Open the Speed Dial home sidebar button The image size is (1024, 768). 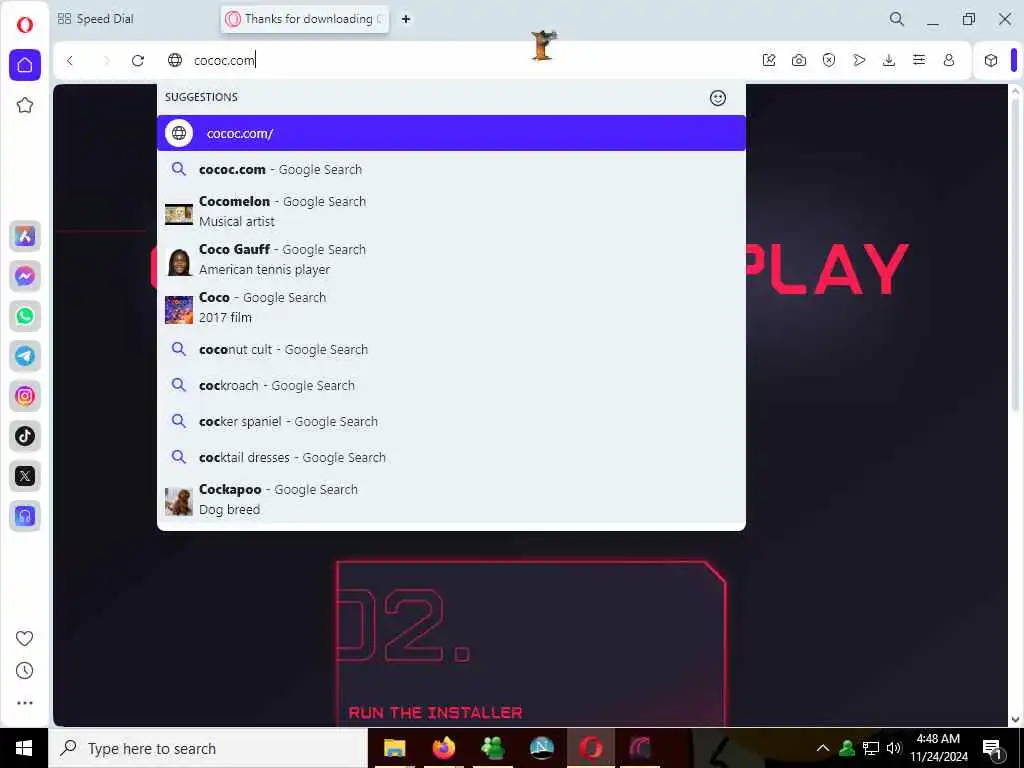tap(25, 65)
